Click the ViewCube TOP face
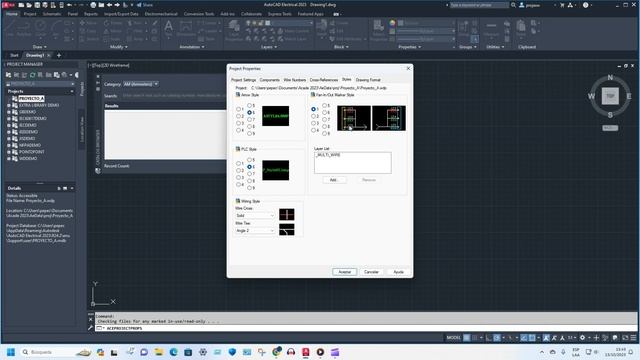 click(x=610, y=96)
